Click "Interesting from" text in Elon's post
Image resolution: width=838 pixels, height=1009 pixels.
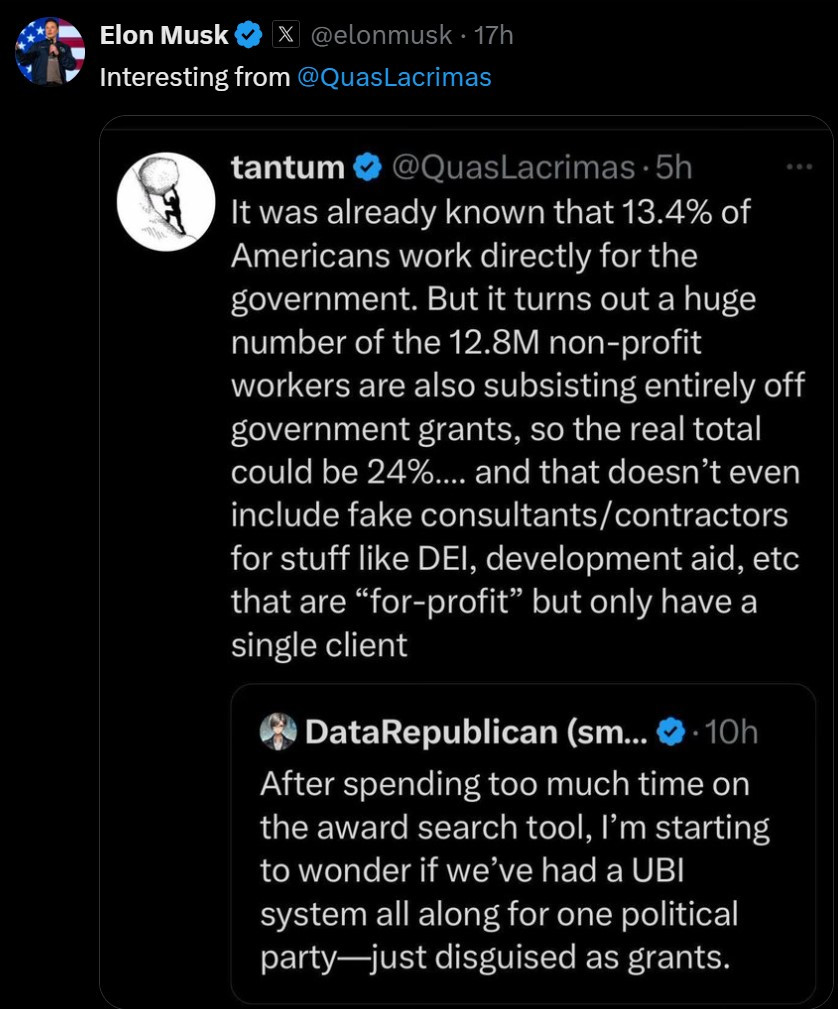(194, 77)
